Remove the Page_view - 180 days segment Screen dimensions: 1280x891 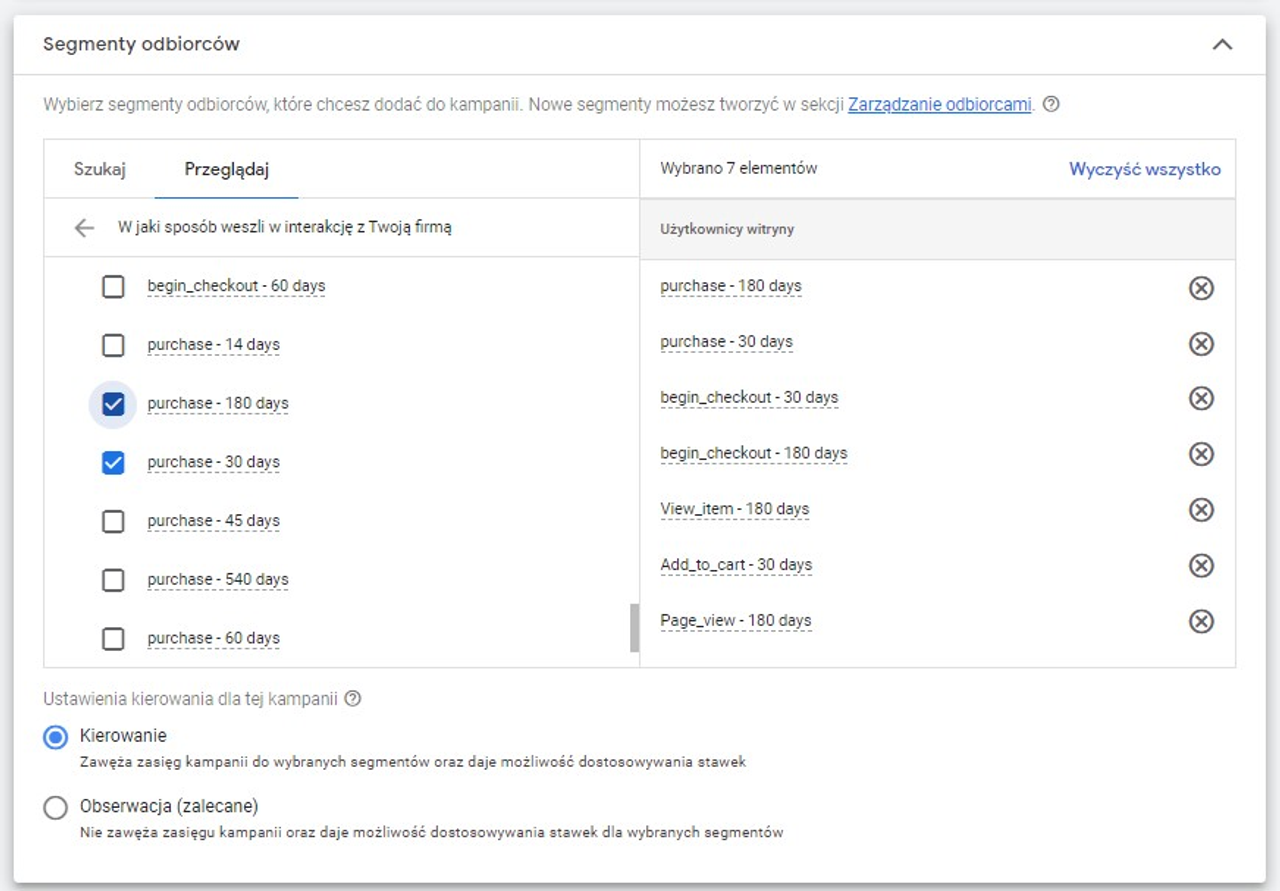click(x=1201, y=621)
